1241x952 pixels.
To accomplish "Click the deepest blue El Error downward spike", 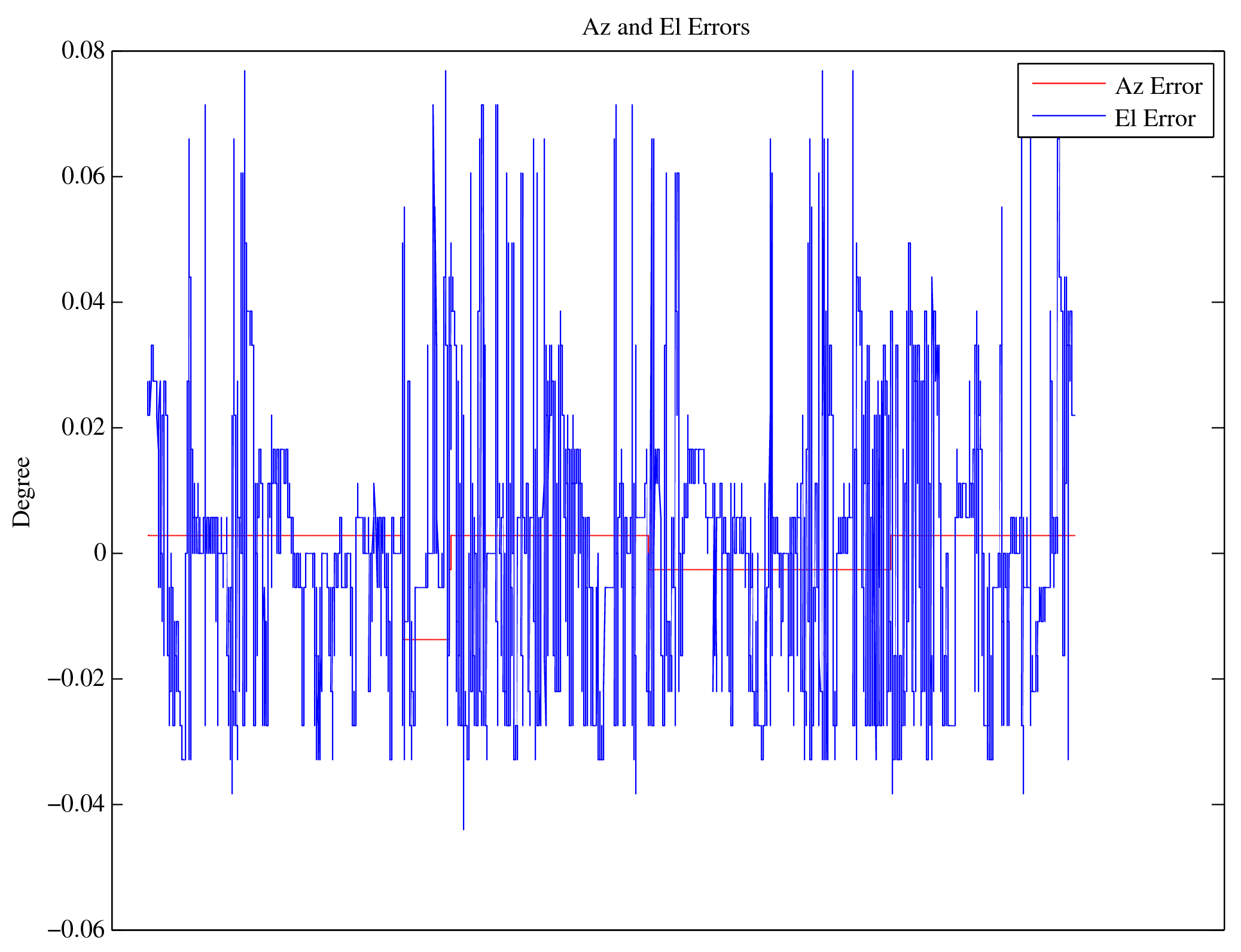I will click(464, 825).
